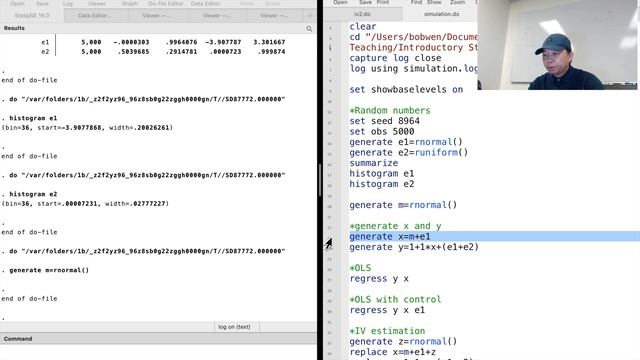Click the Results panel header
640x360 pixels.
158,28
